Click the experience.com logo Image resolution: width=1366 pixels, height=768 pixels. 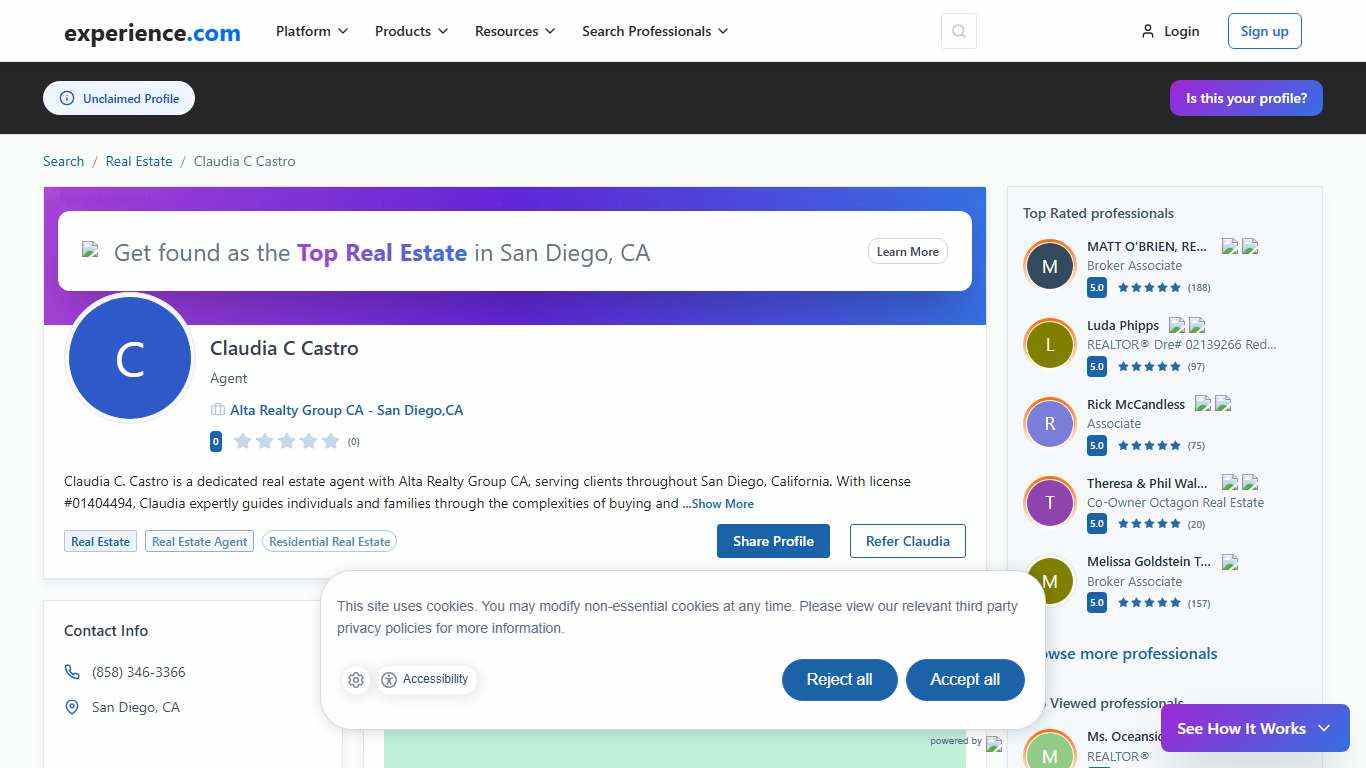(151, 32)
